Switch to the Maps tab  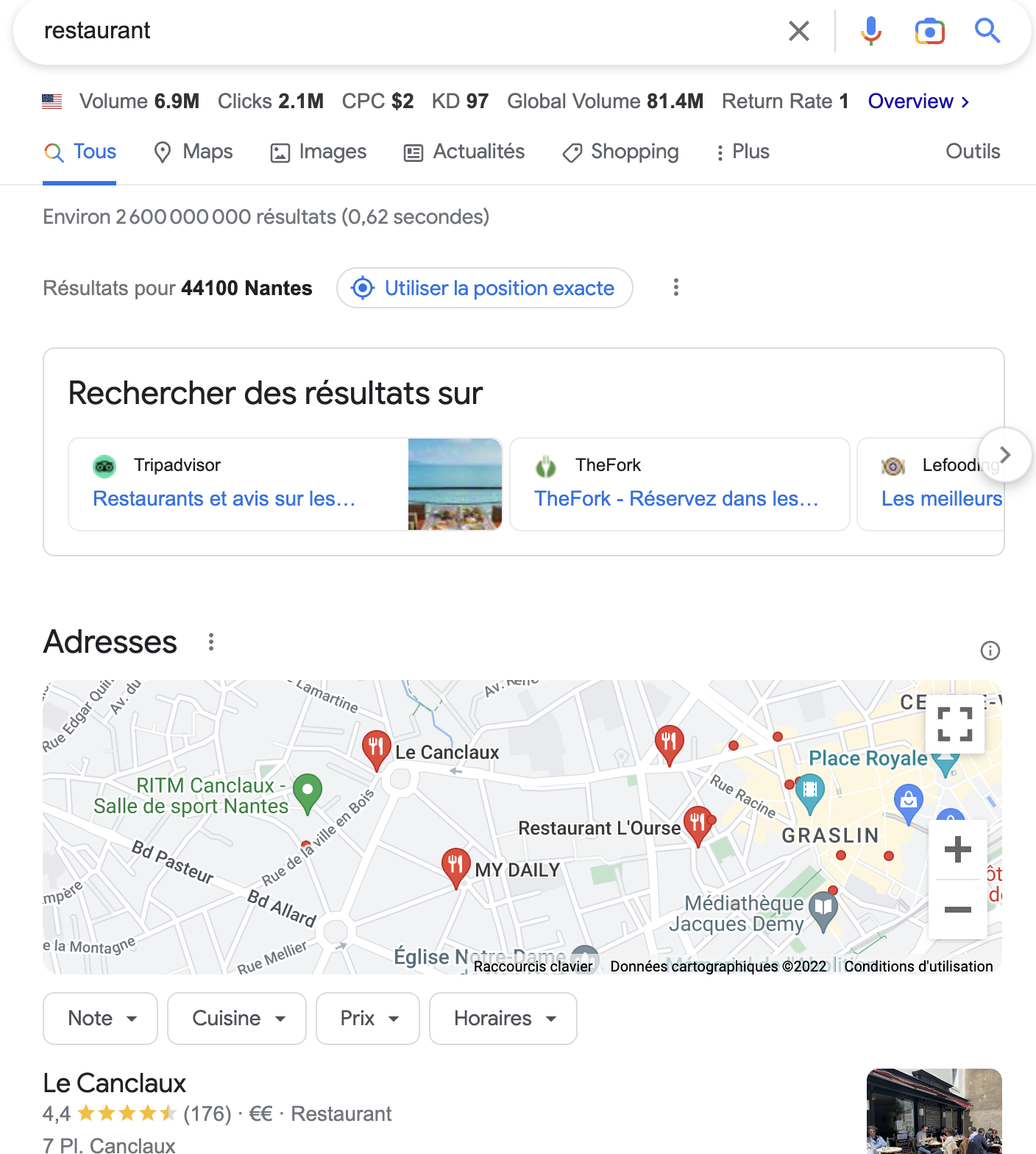[193, 152]
